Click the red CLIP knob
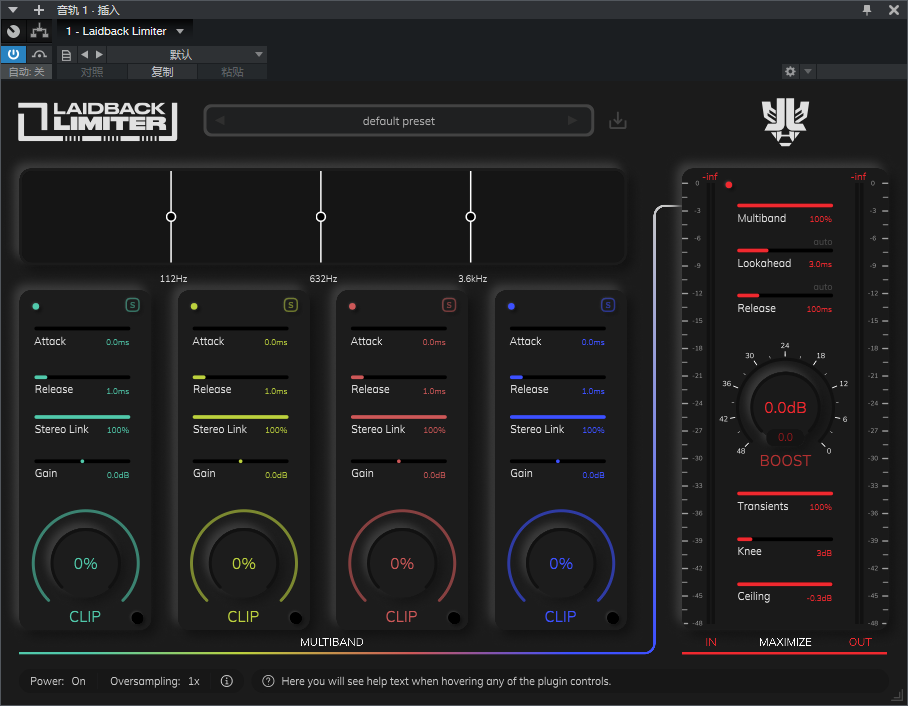908x706 pixels. coord(402,563)
